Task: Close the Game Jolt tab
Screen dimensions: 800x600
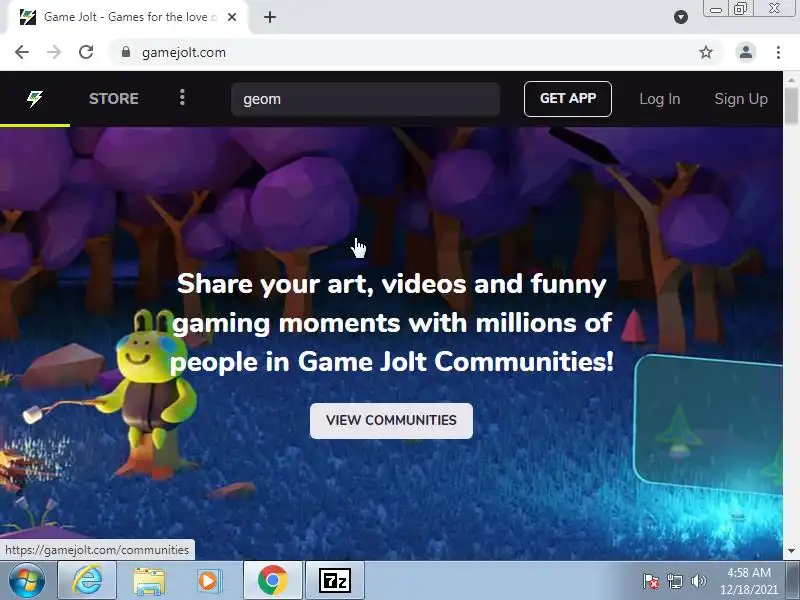Action: coord(232,17)
